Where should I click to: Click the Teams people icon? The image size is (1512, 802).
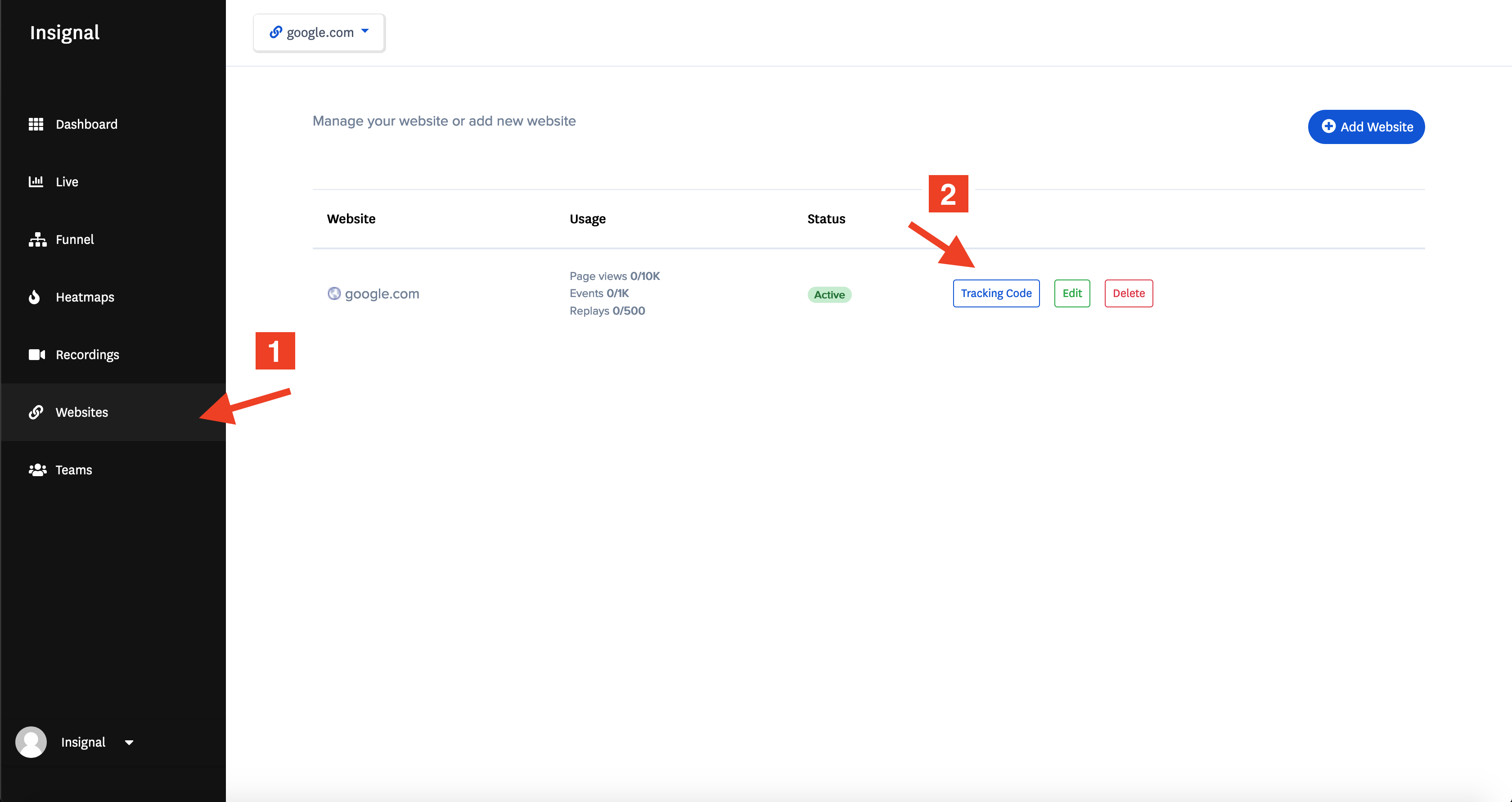[x=37, y=470]
